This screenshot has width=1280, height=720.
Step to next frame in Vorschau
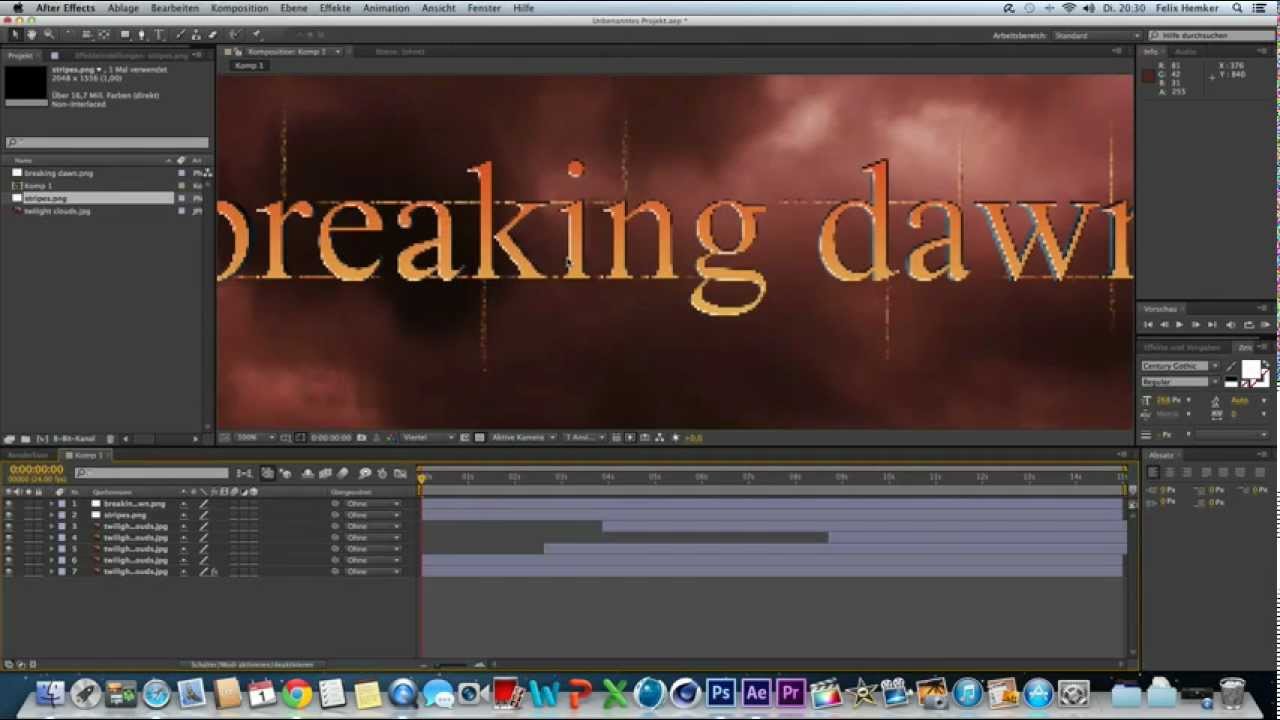1195,325
